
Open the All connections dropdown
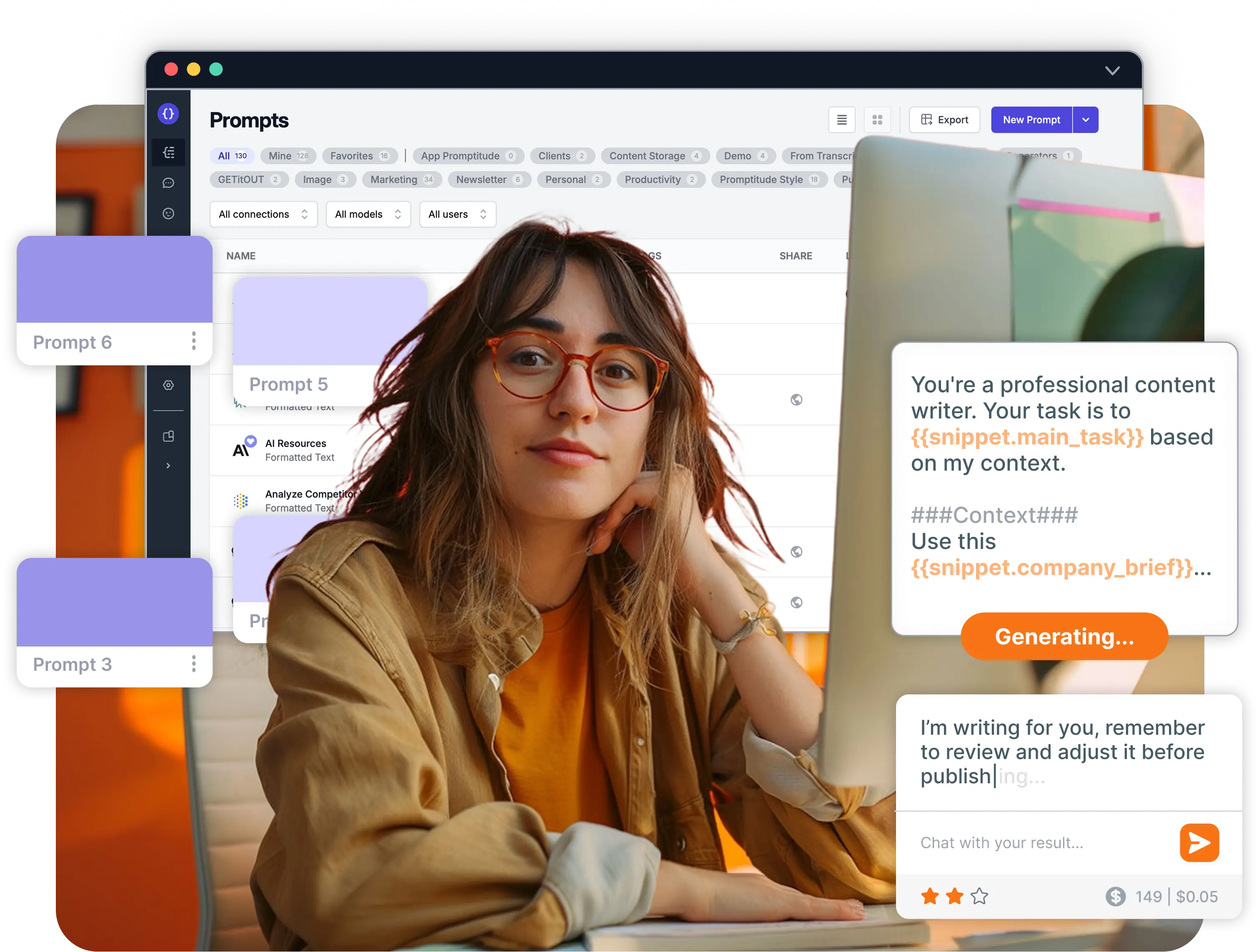coord(263,214)
